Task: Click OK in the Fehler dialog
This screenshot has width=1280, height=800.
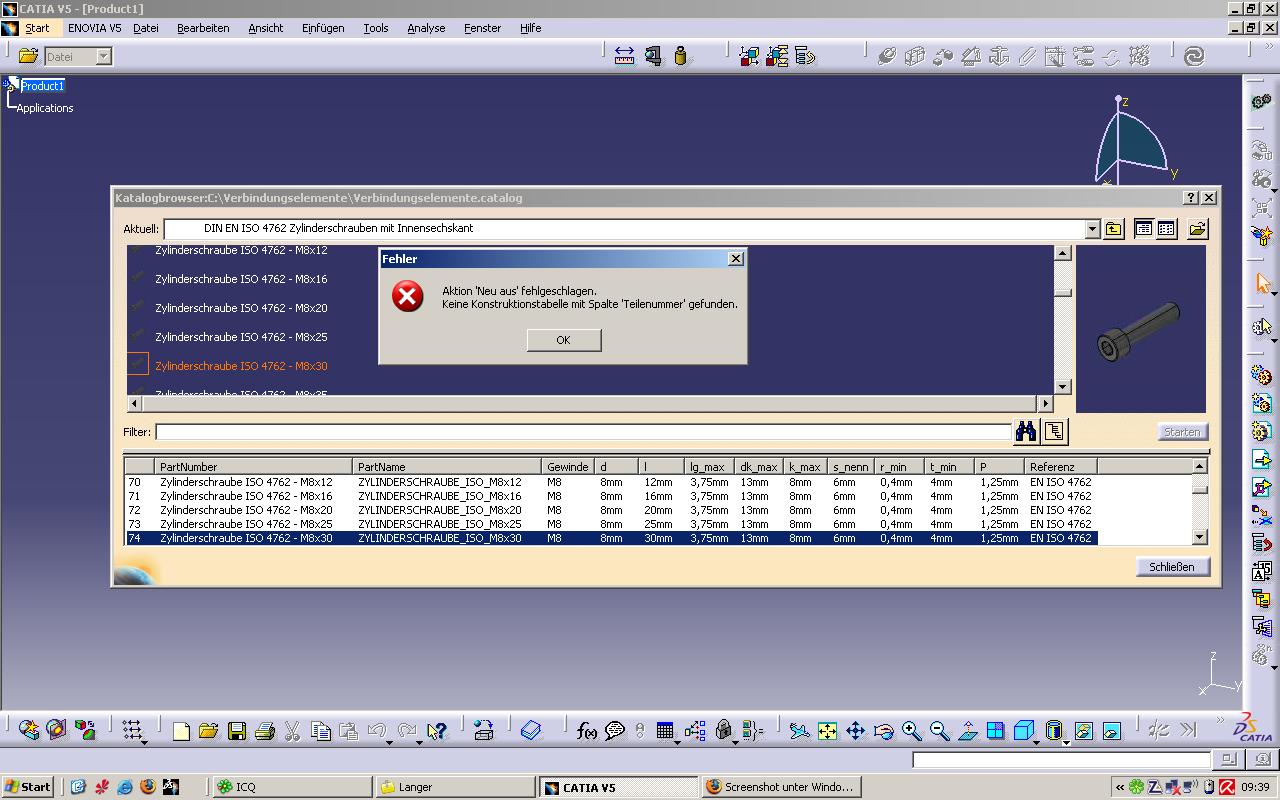Action: [563, 340]
